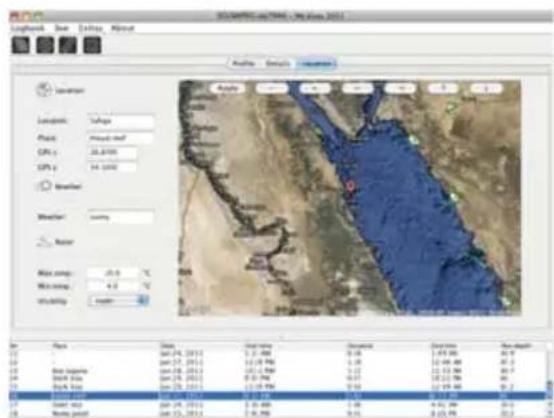The width and height of the screenshot is (554, 418).
Task: Click the Min temp field
Action: 114,286
